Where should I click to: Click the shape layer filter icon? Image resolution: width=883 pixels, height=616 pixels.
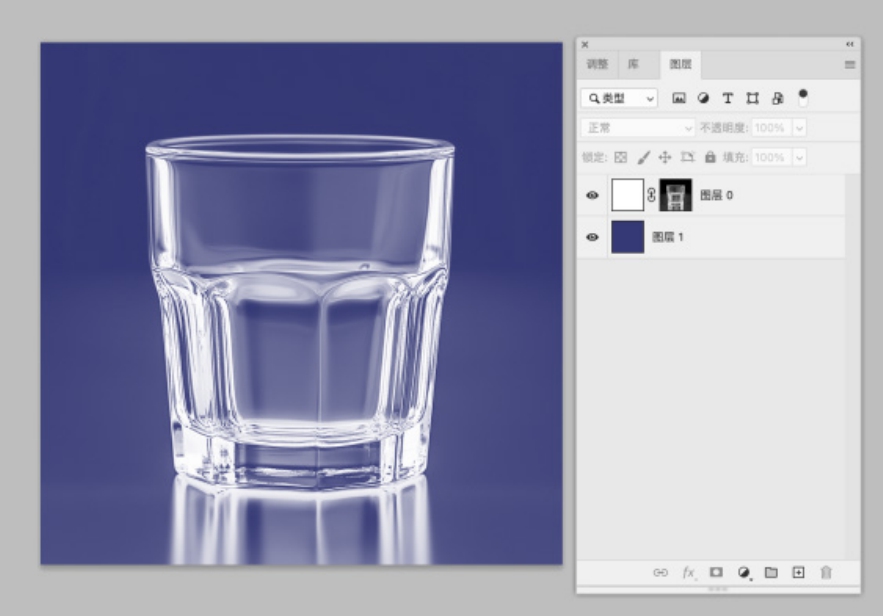[x=751, y=98]
